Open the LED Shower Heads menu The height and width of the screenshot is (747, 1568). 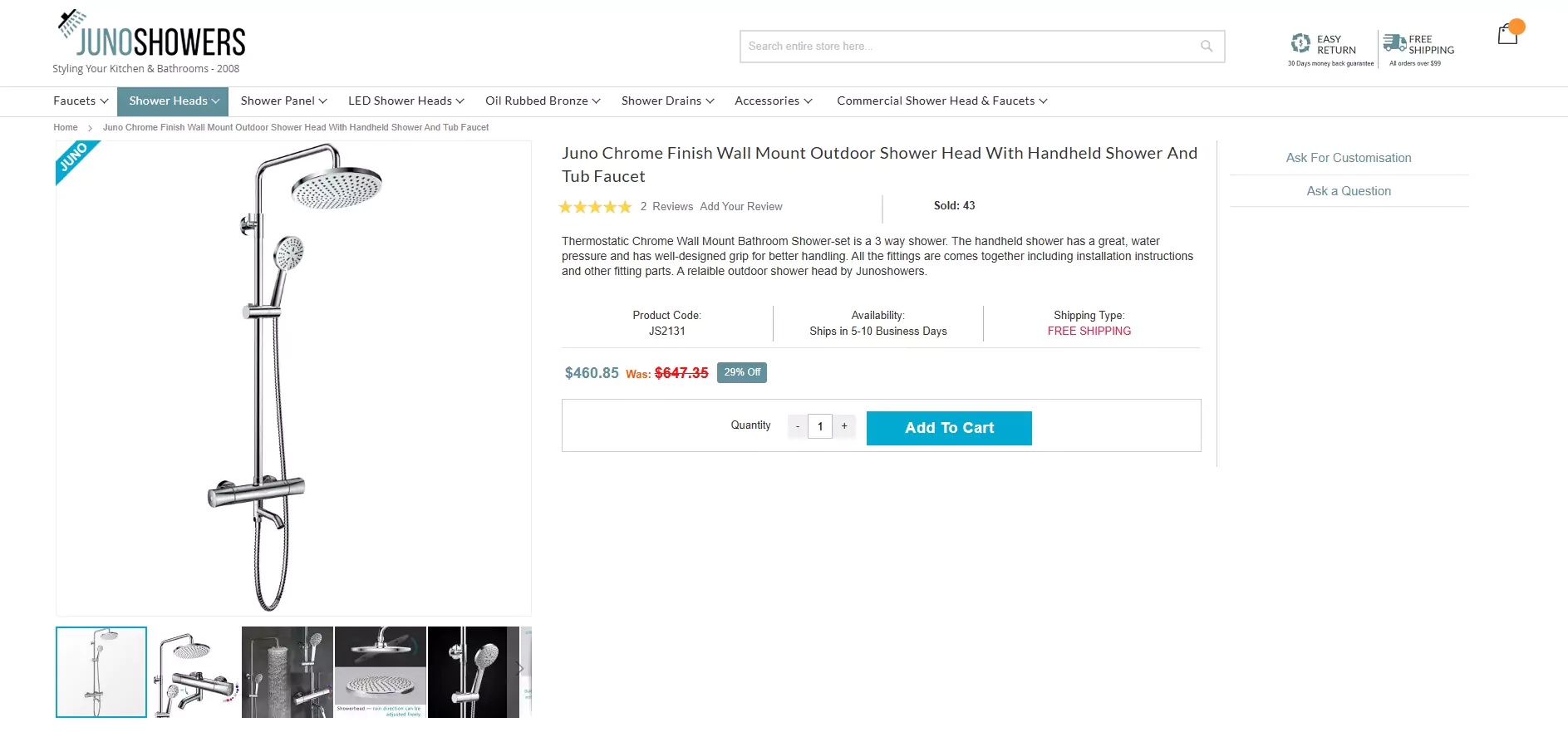[406, 101]
